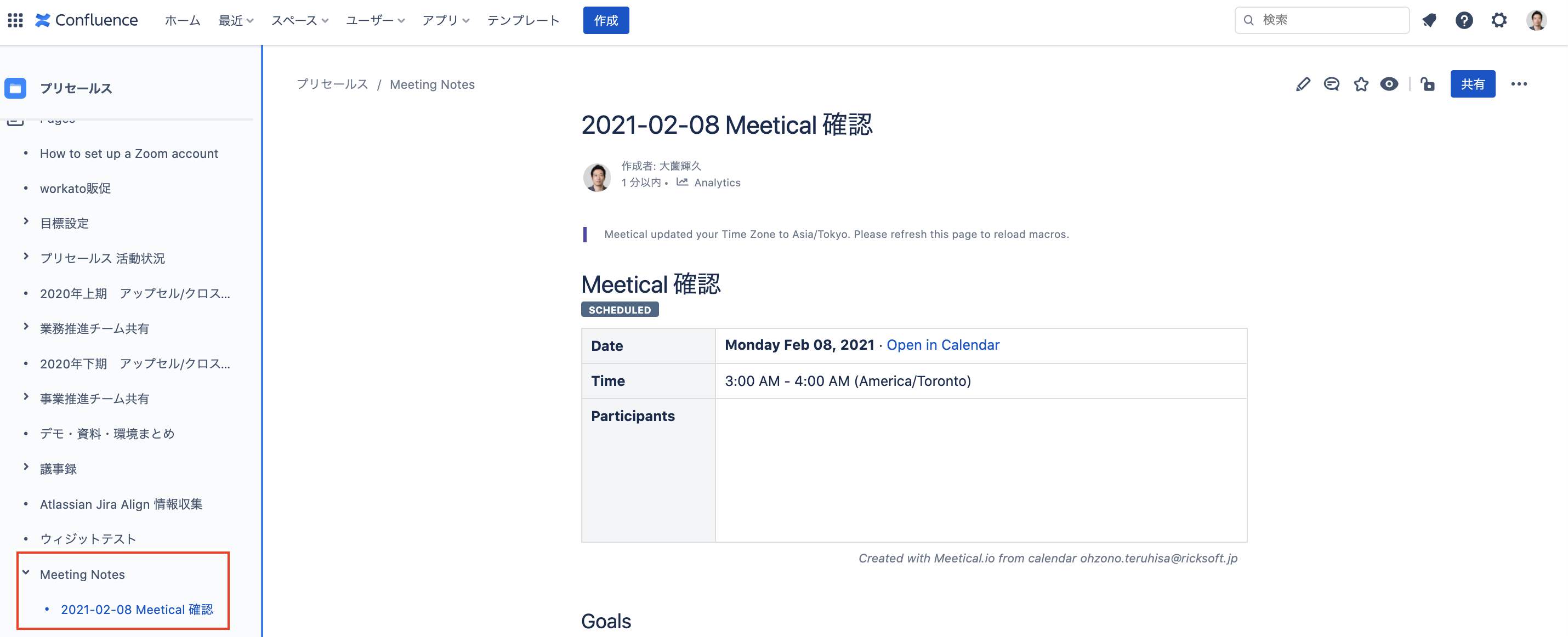Open the help question mark icon
This screenshot has height=637, width=1568.
point(1464,20)
